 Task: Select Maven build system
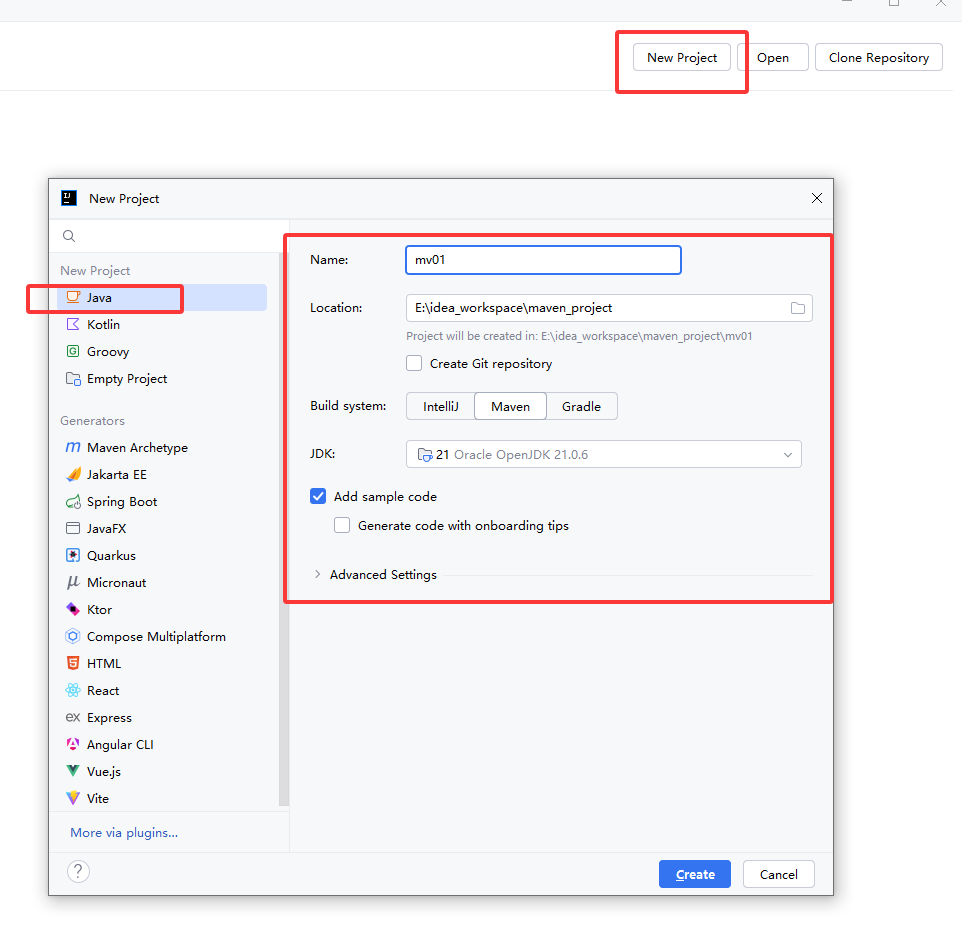tap(510, 406)
